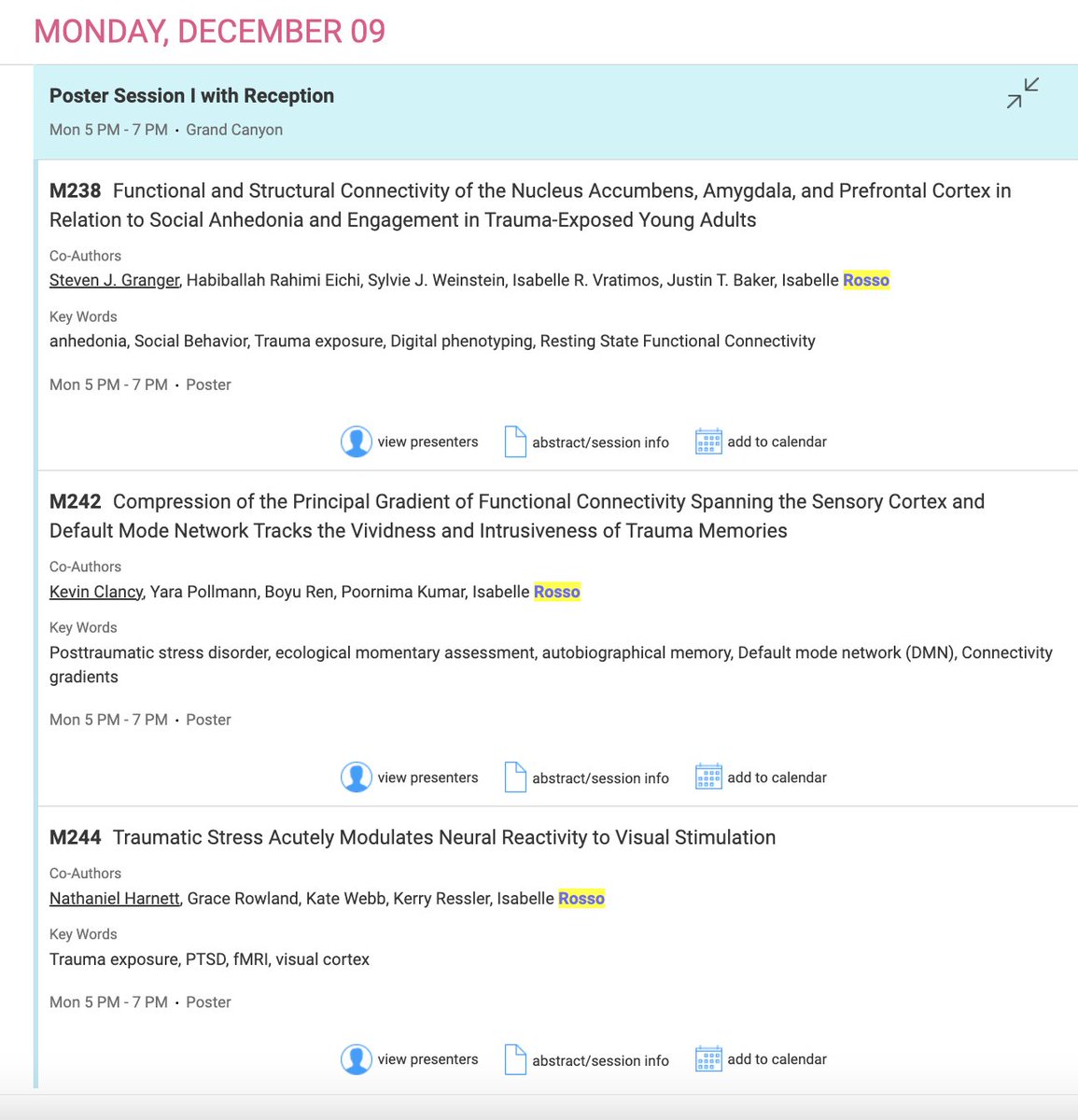The width and height of the screenshot is (1078, 1120).
Task: Click Grand Canyon location text
Action: pyautogui.click(x=234, y=130)
